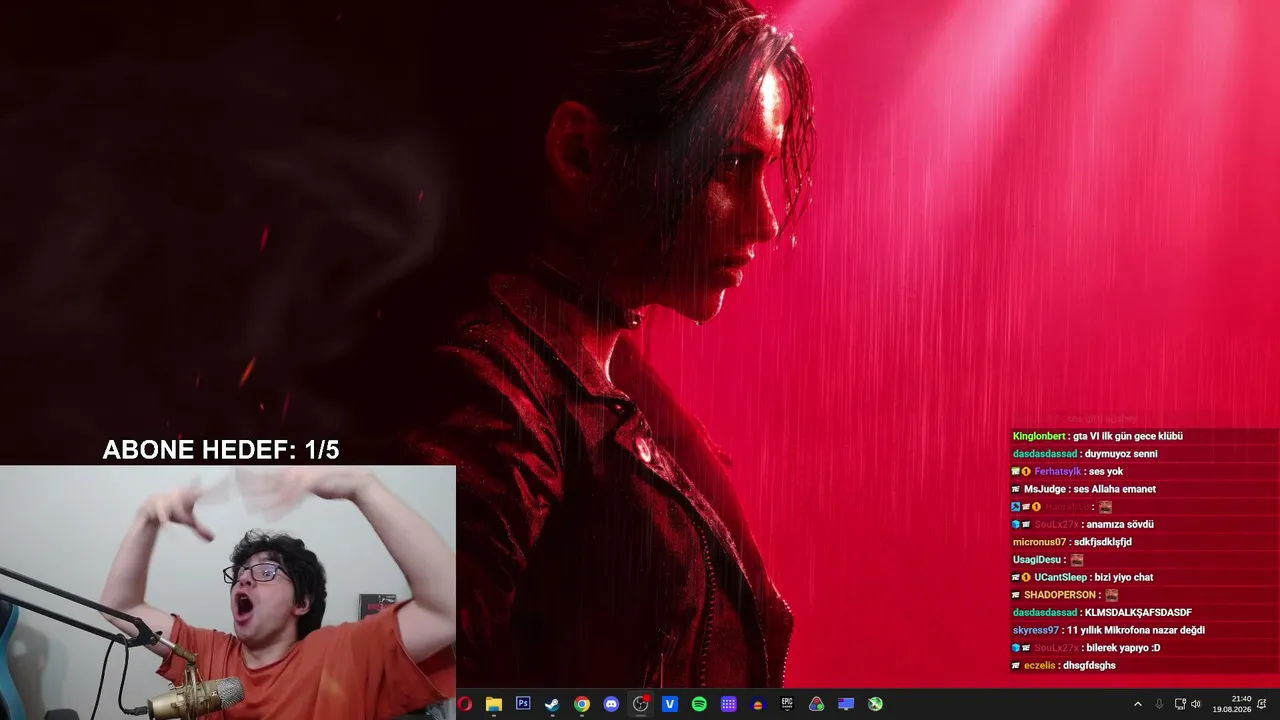This screenshot has height=720, width=1280.
Task: Switch to OBS Studio on the taskbar
Action: [641, 704]
